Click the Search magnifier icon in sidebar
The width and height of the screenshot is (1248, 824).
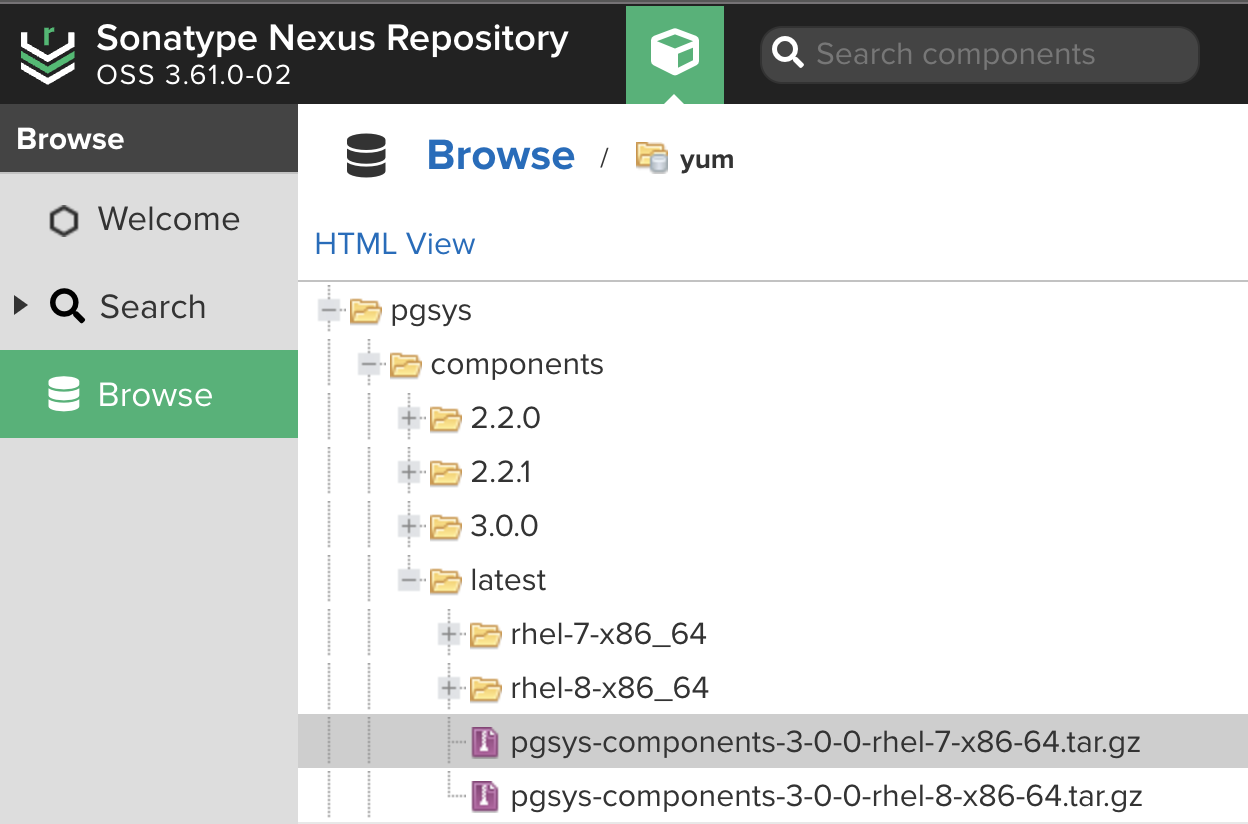coord(67,307)
